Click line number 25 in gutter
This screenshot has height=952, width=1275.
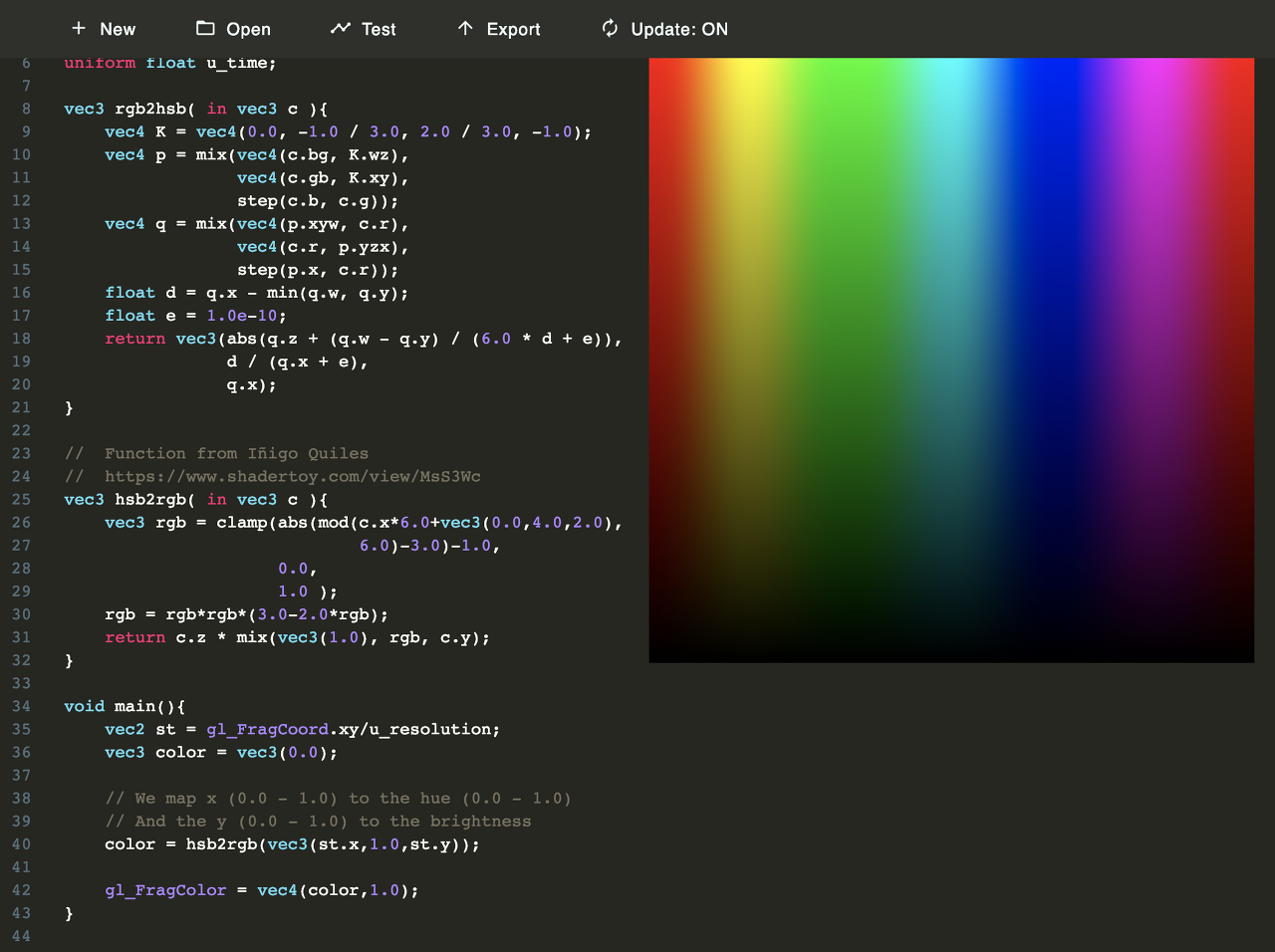[21, 499]
